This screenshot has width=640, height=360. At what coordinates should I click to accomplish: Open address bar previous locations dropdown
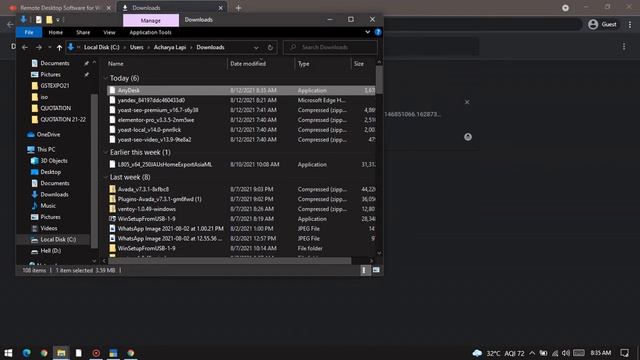click(x=256, y=47)
